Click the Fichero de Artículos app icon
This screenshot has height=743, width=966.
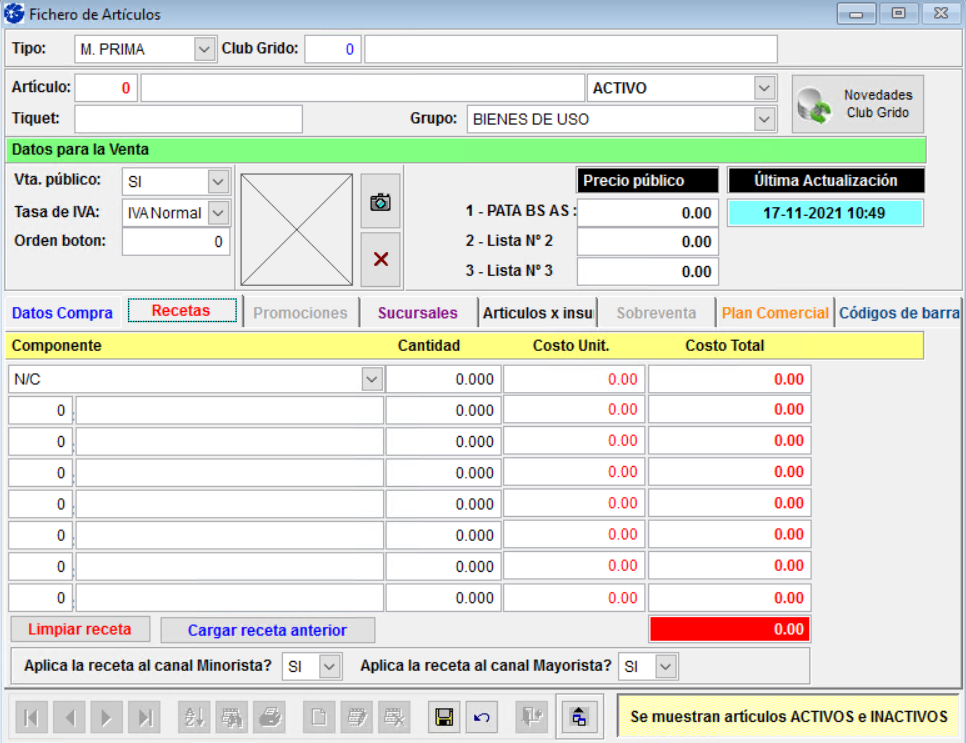14,14
